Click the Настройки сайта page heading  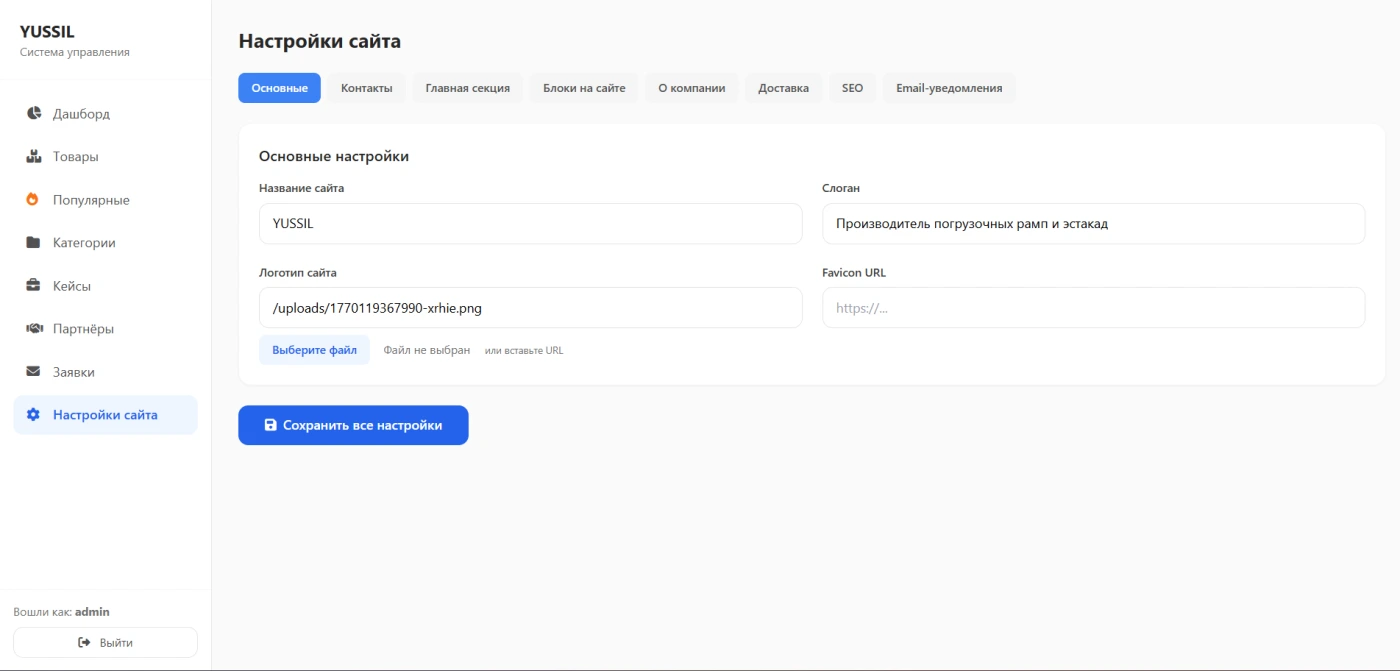tap(319, 41)
